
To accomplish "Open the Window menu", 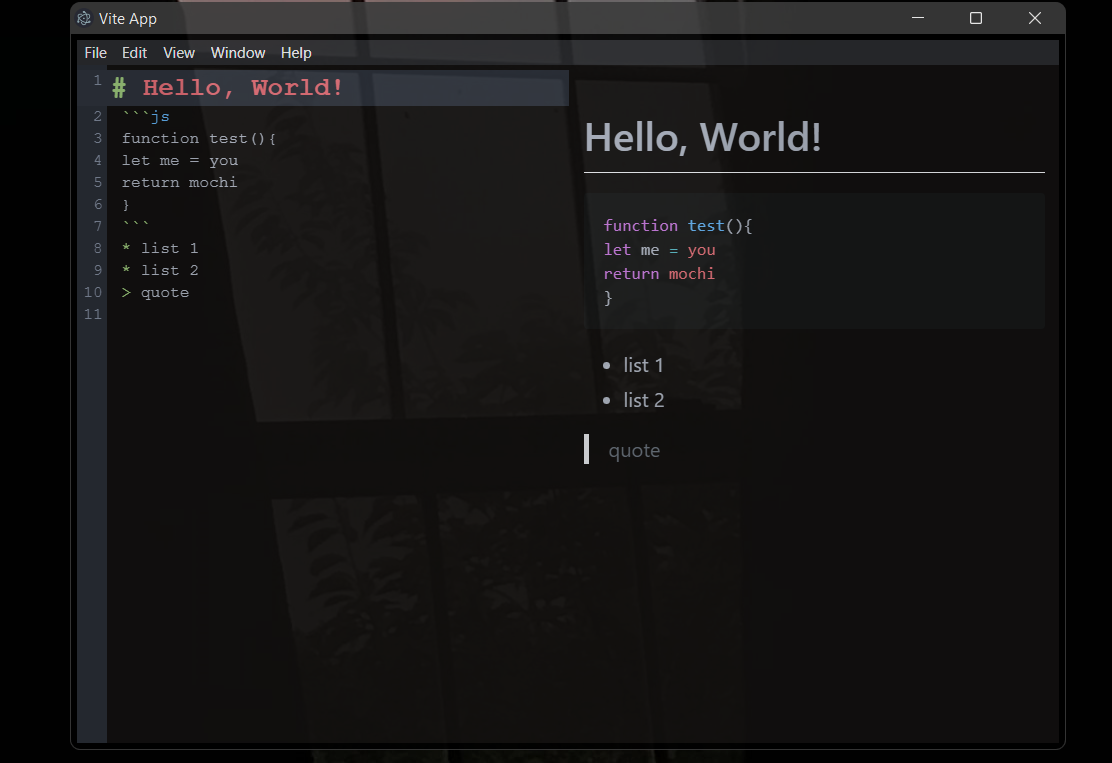I will click(x=238, y=52).
